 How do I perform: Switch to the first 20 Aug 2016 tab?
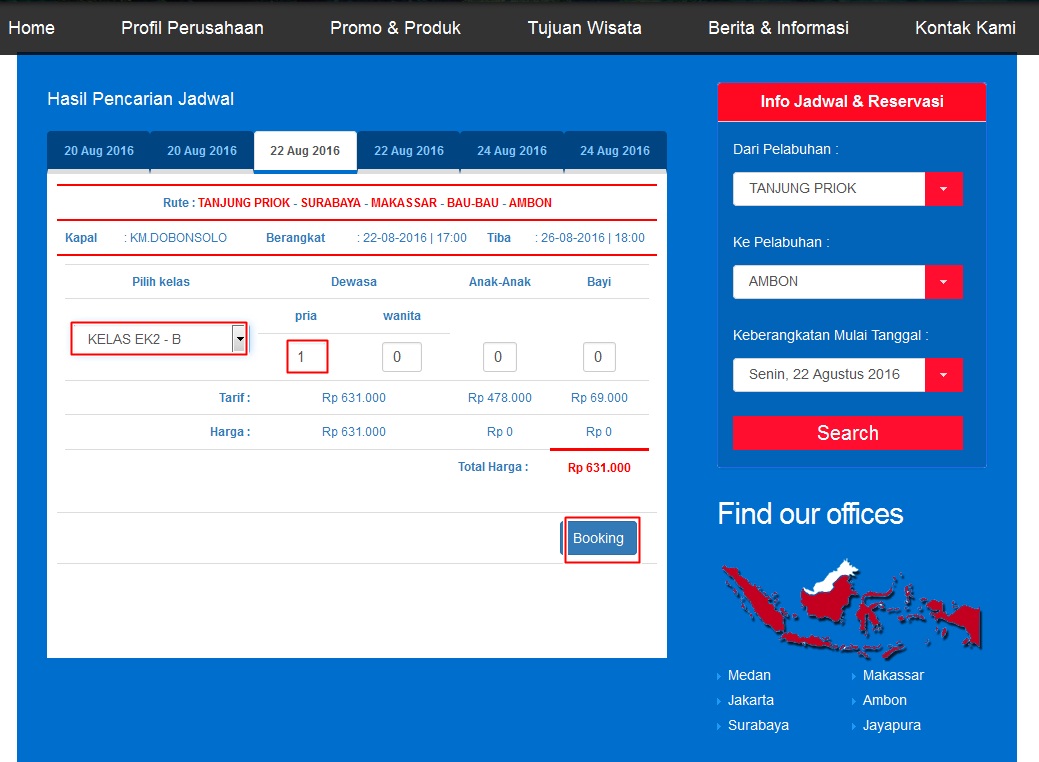click(98, 150)
